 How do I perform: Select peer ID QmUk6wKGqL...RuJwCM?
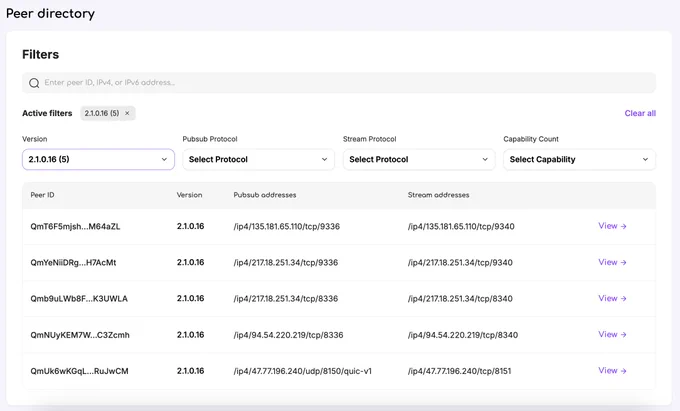79,371
